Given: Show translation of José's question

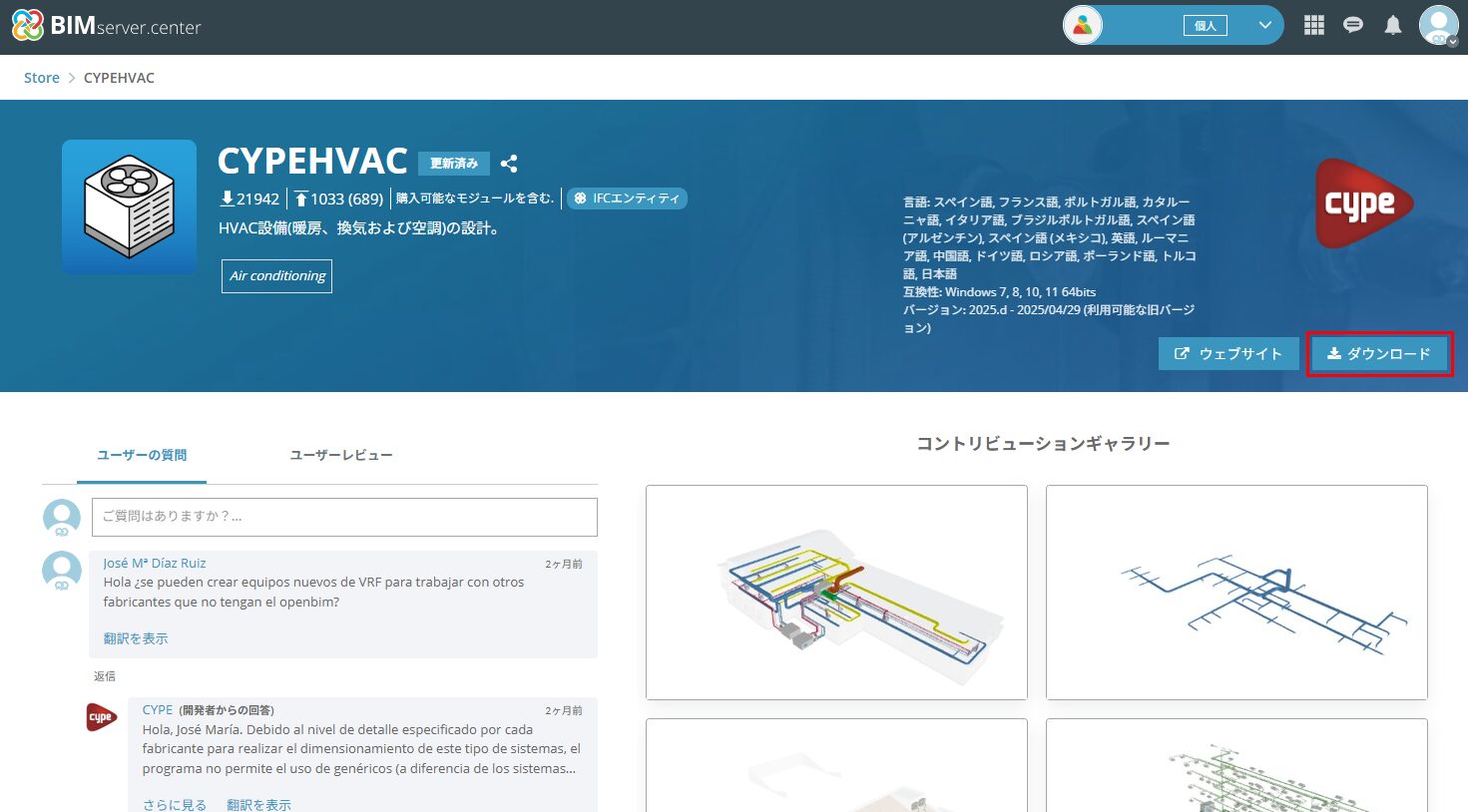Looking at the screenshot, I should tap(136, 638).
